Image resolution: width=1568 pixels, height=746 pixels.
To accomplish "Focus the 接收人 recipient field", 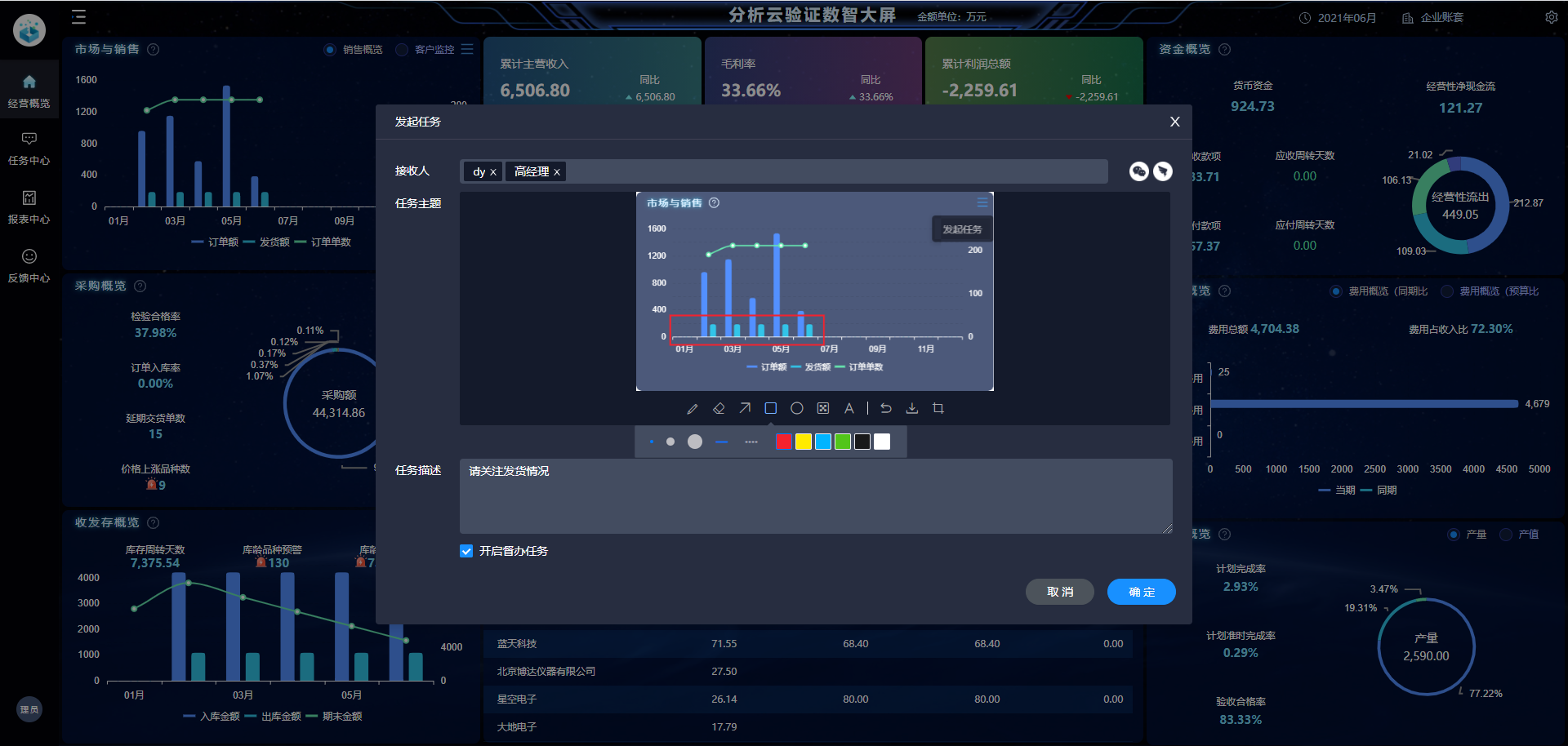I will [784, 171].
